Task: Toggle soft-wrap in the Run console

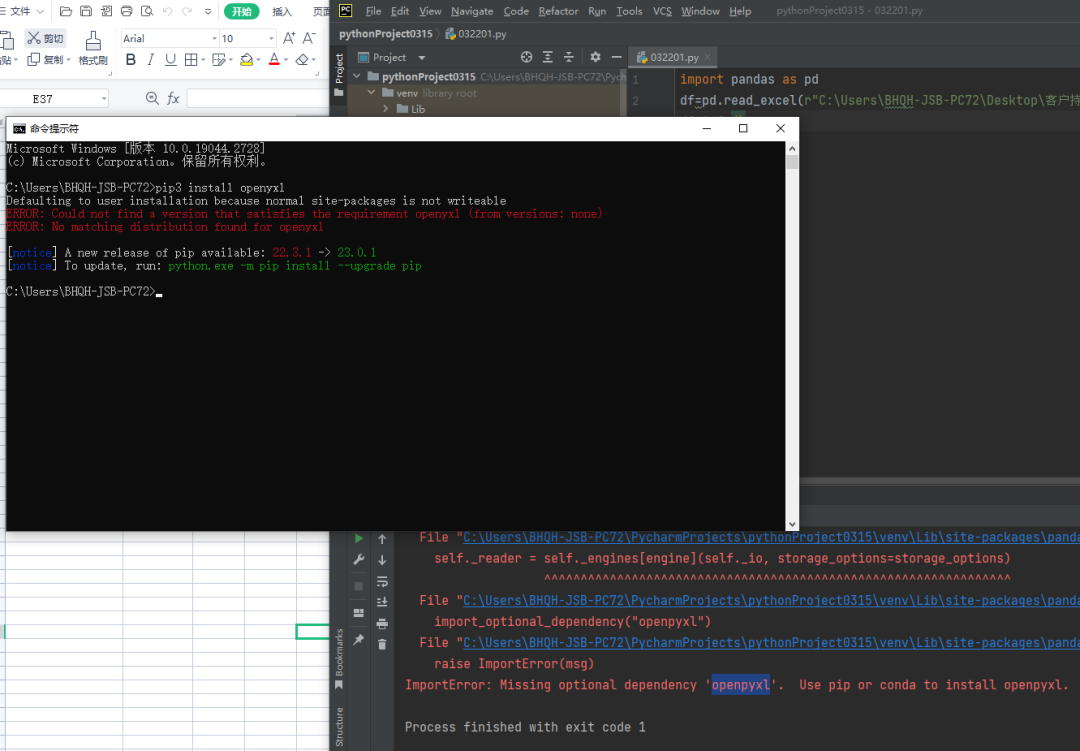Action: (x=382, y=581)
